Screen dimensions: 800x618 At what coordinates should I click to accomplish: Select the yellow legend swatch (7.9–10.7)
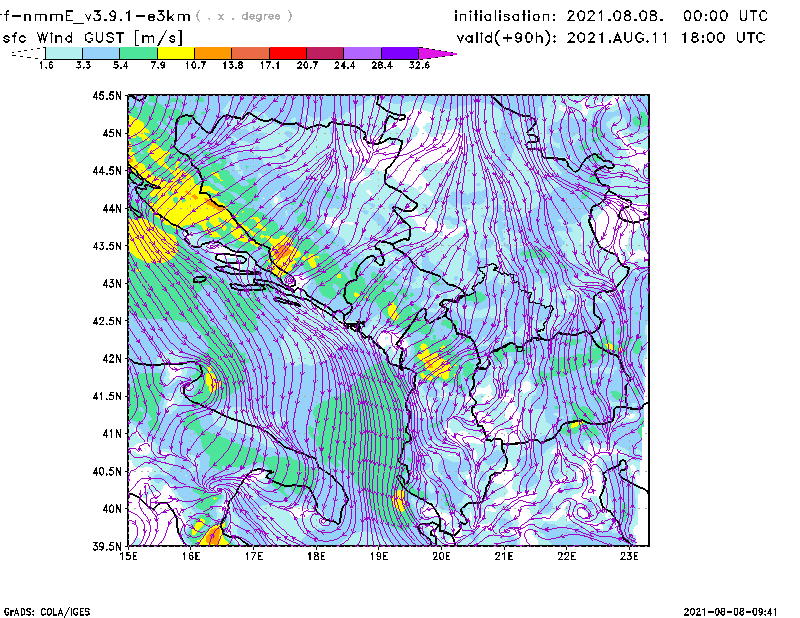[176, 53]
